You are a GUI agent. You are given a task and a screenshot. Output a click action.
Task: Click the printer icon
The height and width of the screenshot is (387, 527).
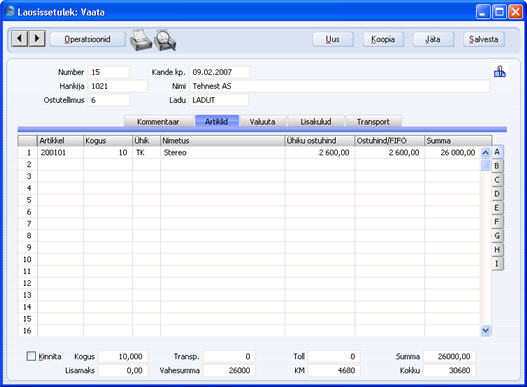(x=141, y=40)
